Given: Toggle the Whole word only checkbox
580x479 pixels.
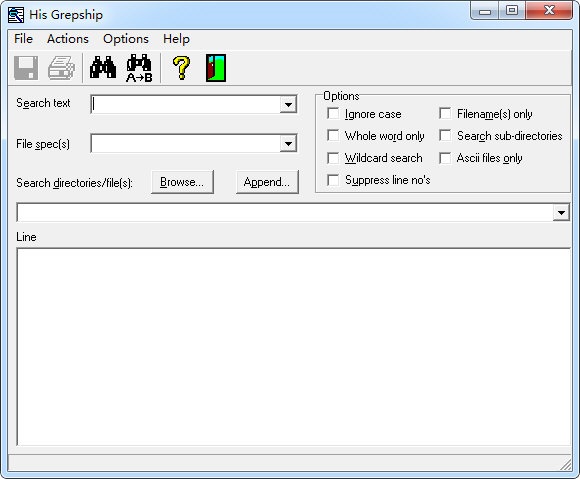Looking at the screenshot, I should (x=333, y=135).
